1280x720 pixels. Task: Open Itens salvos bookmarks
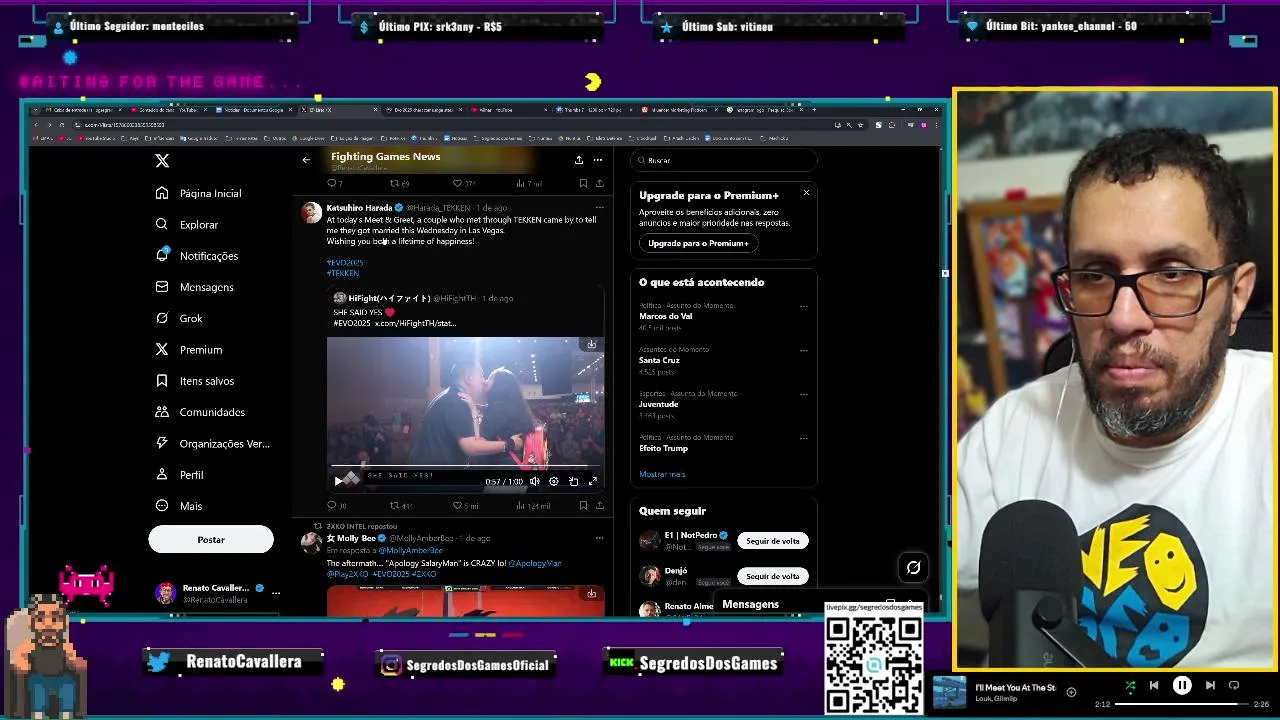195,381
